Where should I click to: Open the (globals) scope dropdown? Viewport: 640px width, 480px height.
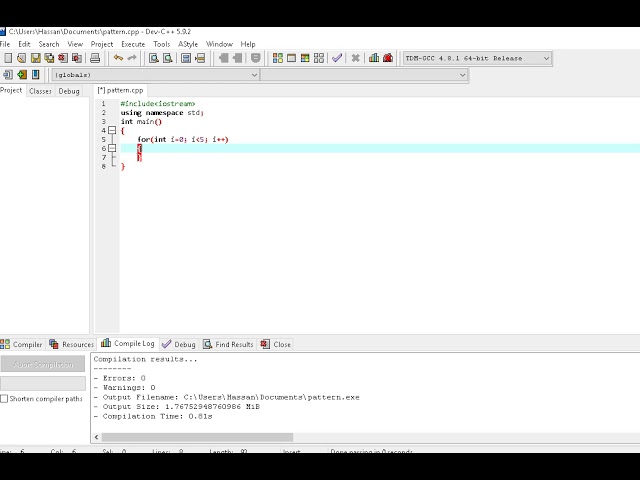tap(155, 75)
